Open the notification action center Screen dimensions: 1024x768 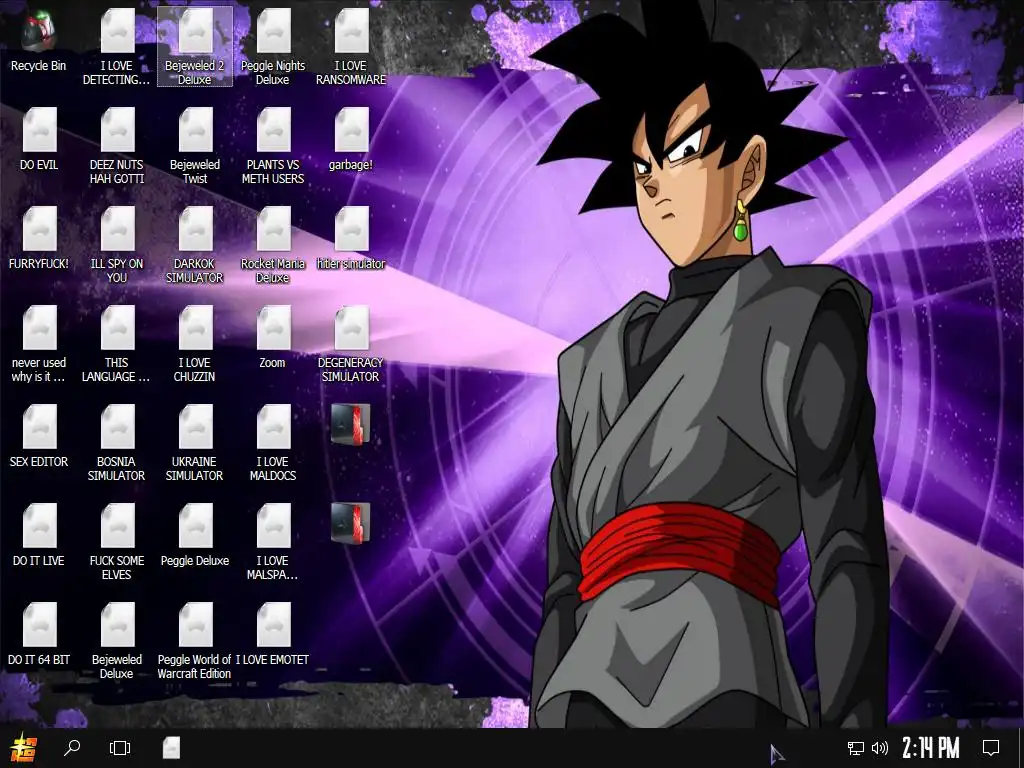point(991,748)
